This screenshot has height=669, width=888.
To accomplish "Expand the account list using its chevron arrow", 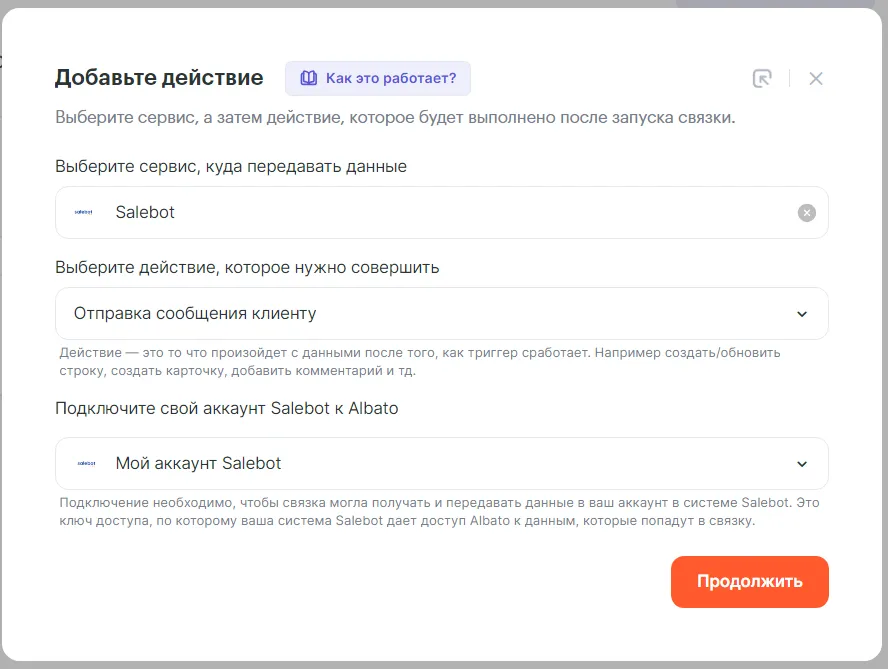I will pyautogui.click(x=801, y=464).
